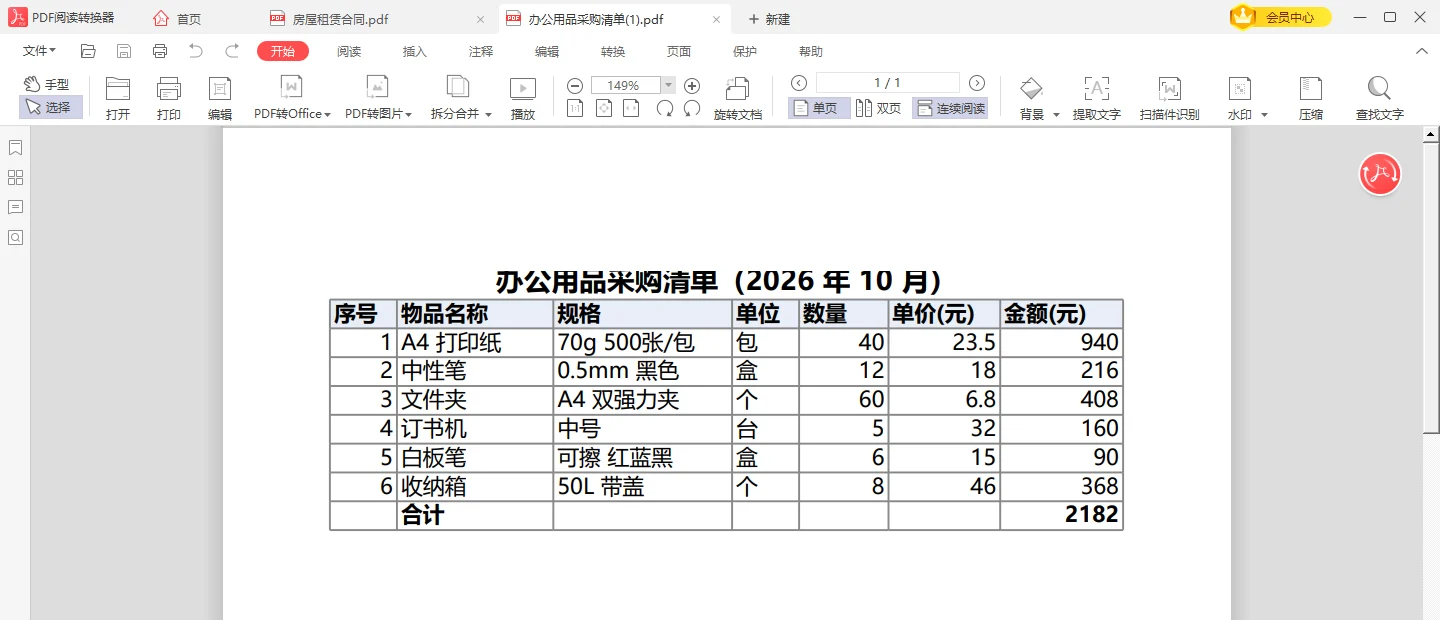The image size is (1440, 620).
Task: Open comments panel in left sidebar
Action: tap(15, 208)
